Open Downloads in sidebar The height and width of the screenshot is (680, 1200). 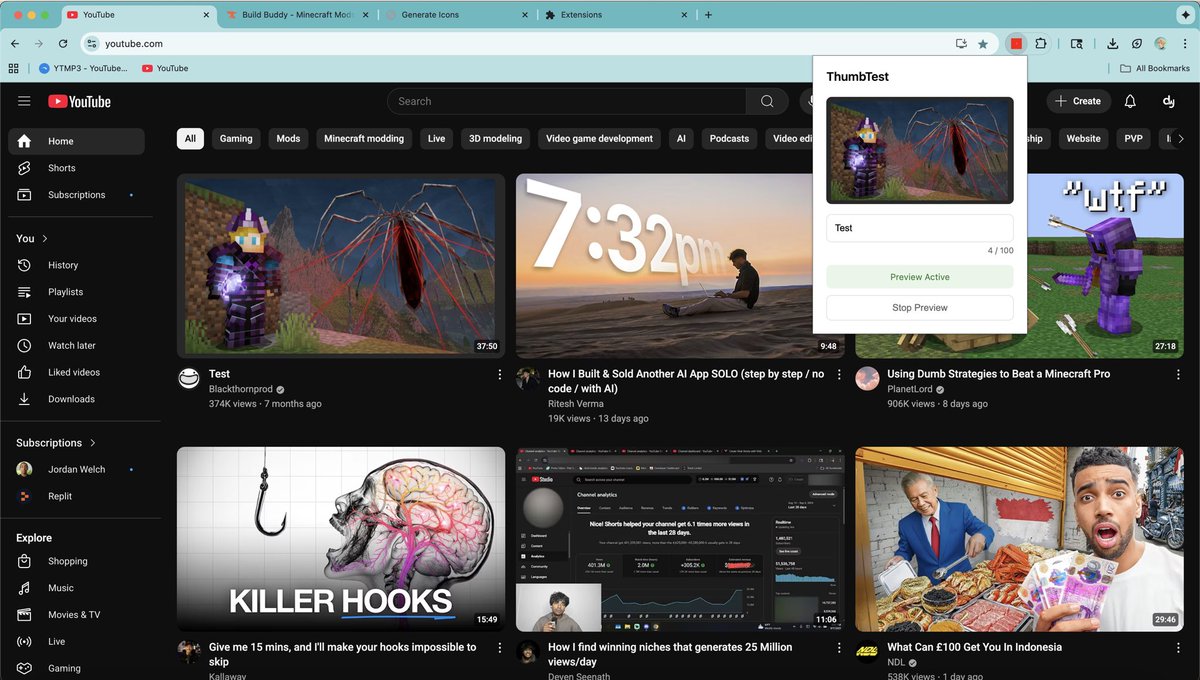click(76, 399)
